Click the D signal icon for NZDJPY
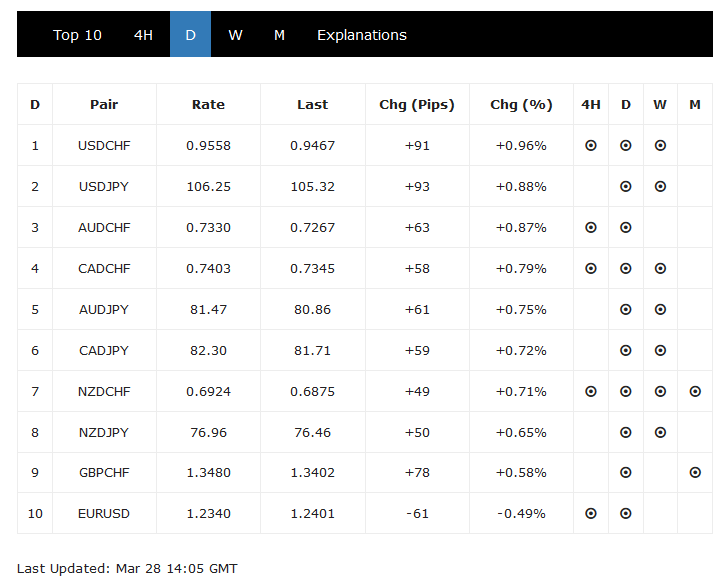Image resolution: width=722 pixels, height=584 pixels. click(x=626, y=432)
